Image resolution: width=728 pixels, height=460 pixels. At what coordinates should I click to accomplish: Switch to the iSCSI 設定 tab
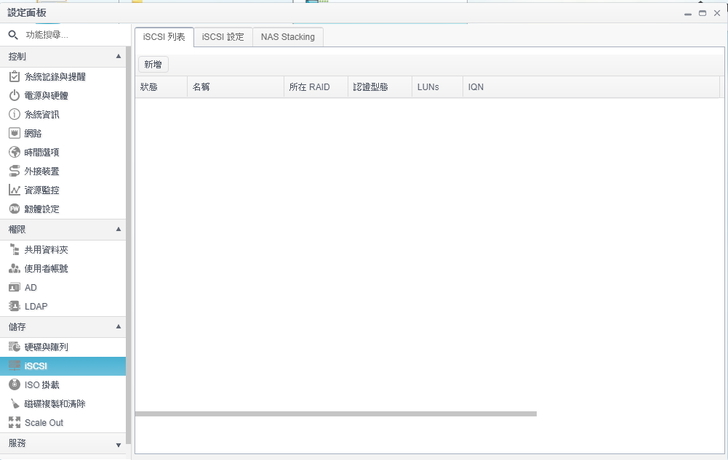[x=223, y=37]
